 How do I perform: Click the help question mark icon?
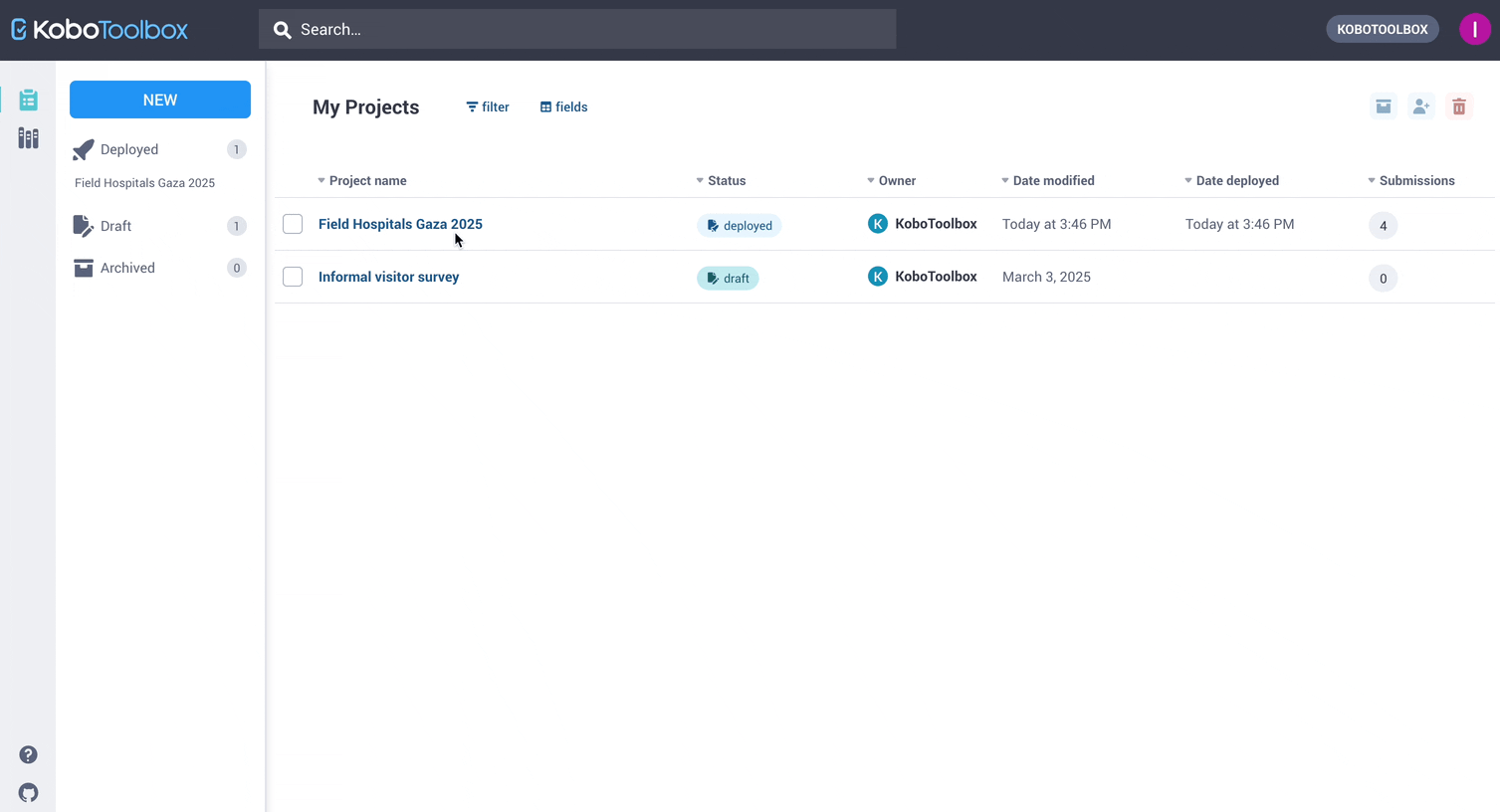pyautogui.click(x=28, y=755)
